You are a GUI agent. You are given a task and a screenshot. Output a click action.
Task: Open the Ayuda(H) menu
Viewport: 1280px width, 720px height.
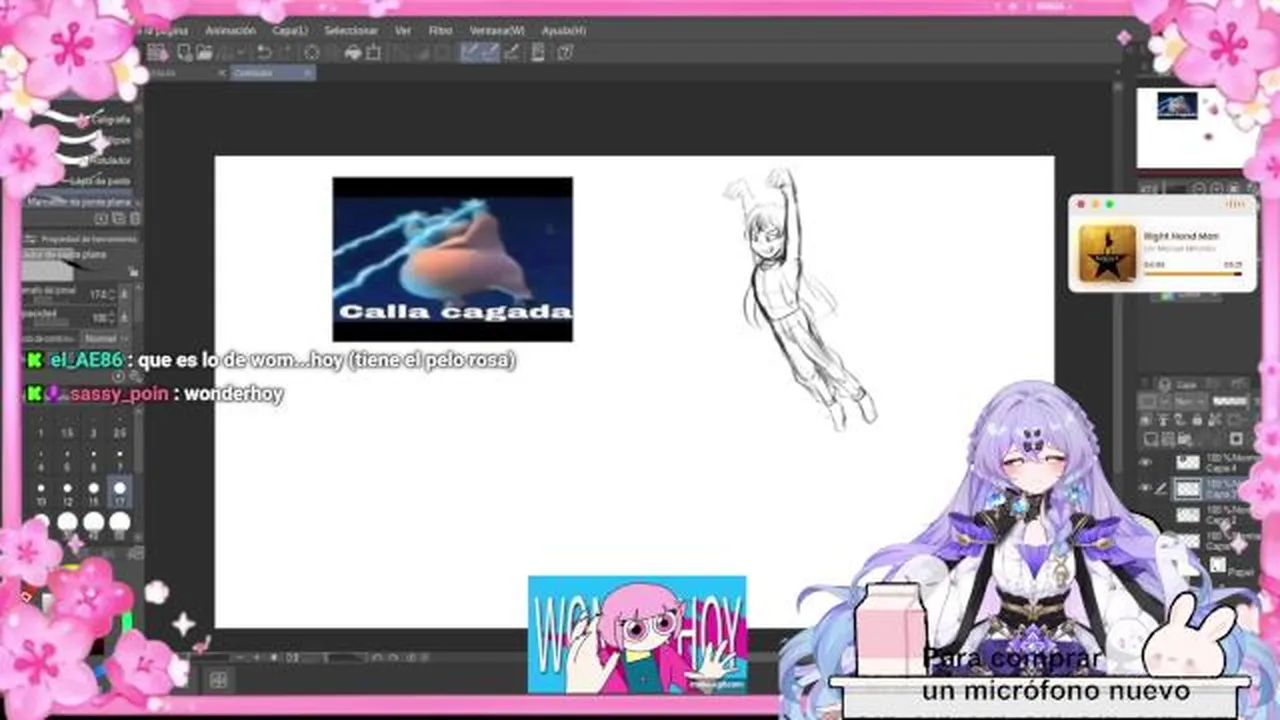[564, 31]
